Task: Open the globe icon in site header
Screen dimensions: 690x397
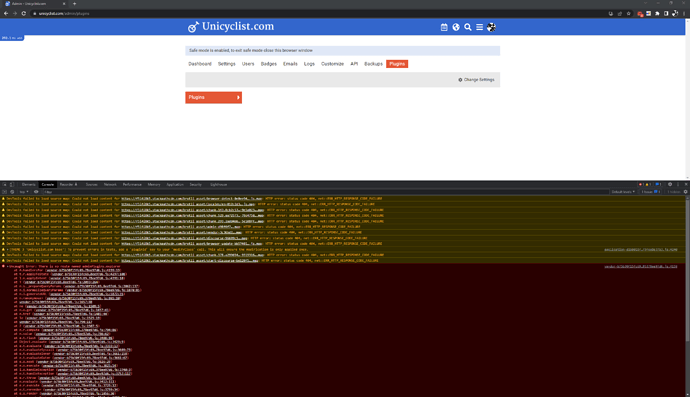Action: 456,27
